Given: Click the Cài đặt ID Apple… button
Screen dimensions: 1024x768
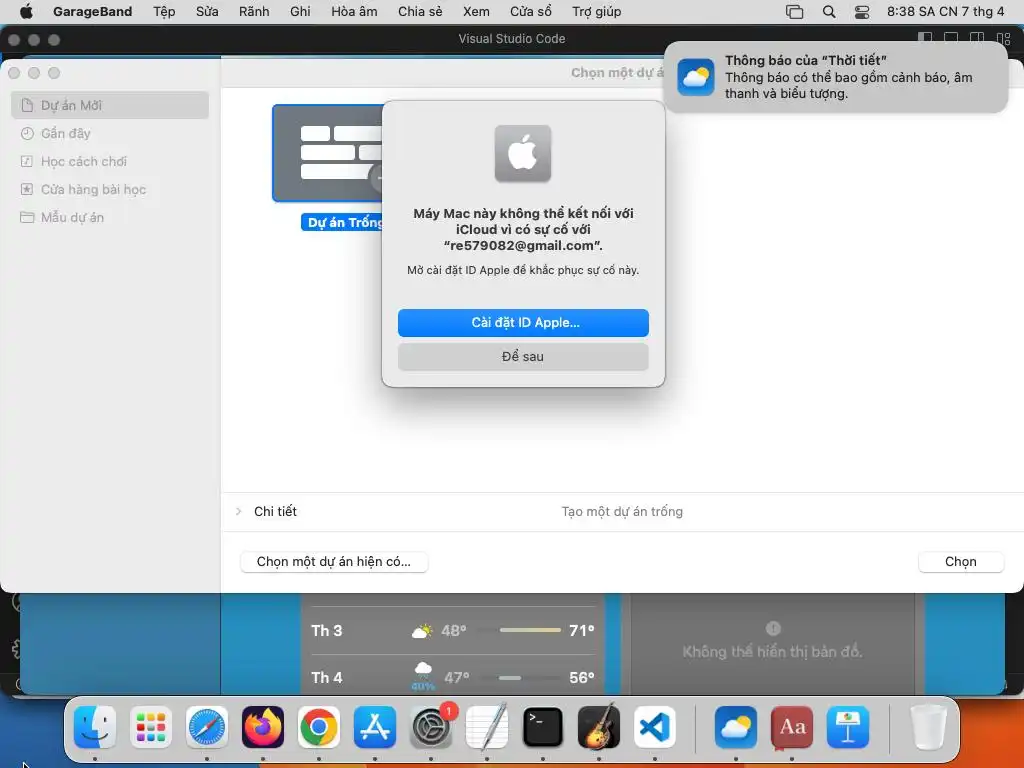Looking at the screenshot, I should click(523, 323).
